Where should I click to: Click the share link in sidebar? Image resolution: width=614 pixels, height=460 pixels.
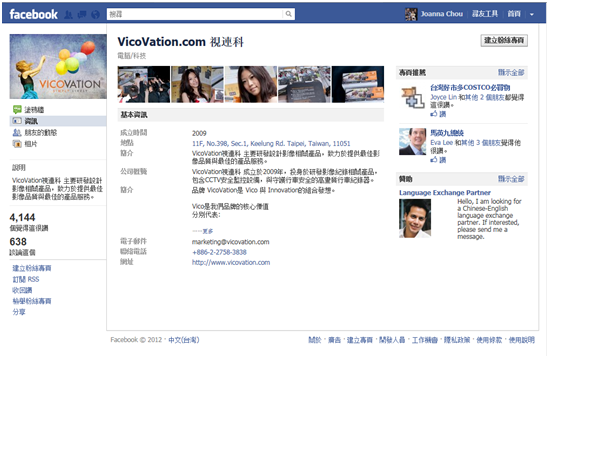pos(19,312)
